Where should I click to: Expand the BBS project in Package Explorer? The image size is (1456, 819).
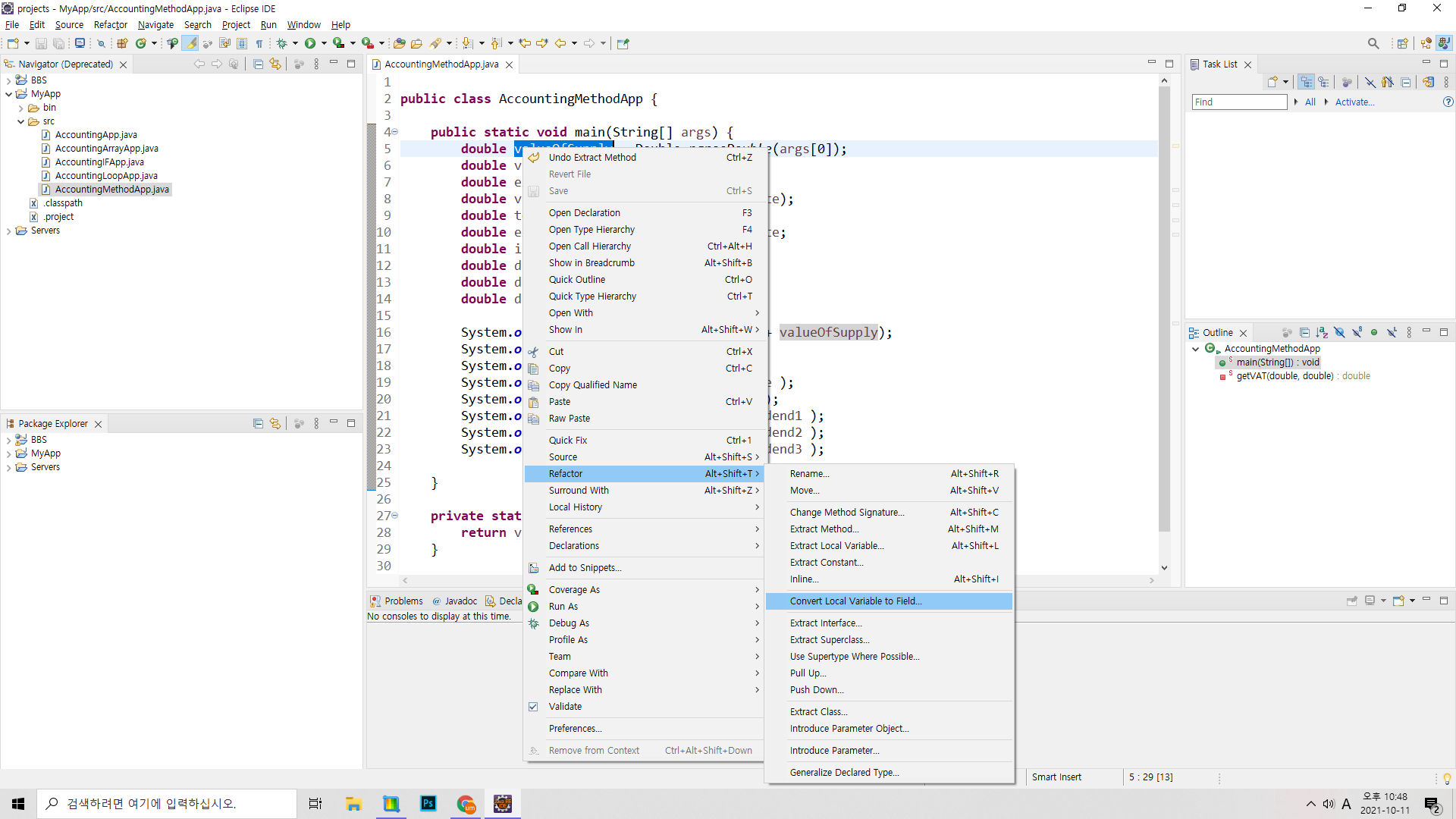(8, 440)
